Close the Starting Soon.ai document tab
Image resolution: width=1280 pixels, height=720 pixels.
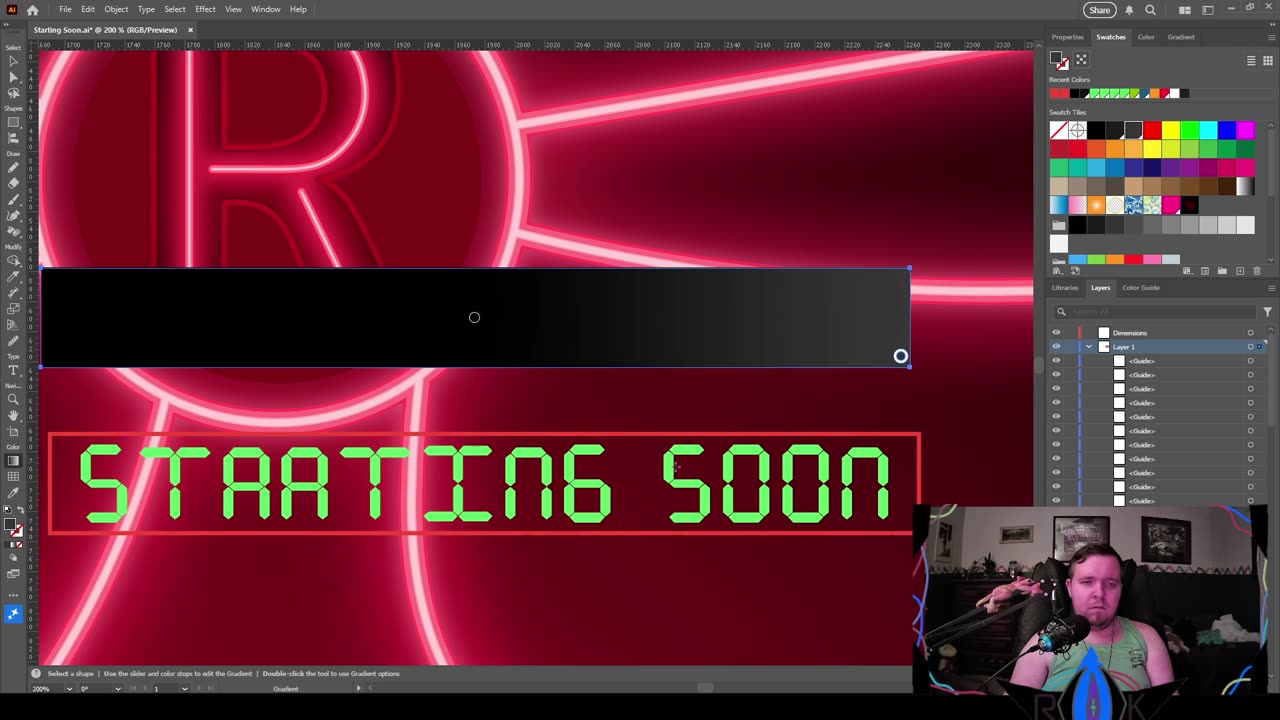click(190, 30)
